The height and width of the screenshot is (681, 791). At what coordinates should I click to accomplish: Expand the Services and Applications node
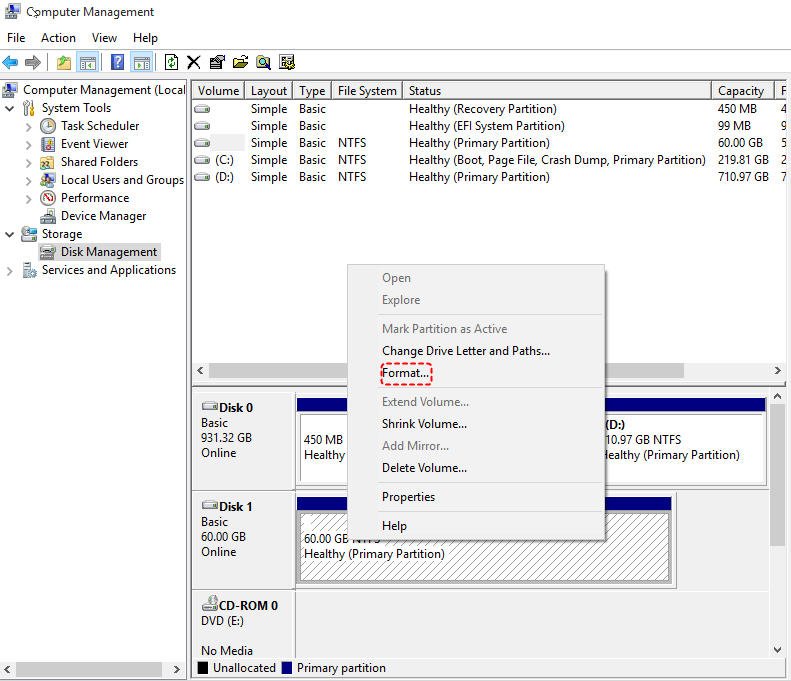[x=10, y=270]
